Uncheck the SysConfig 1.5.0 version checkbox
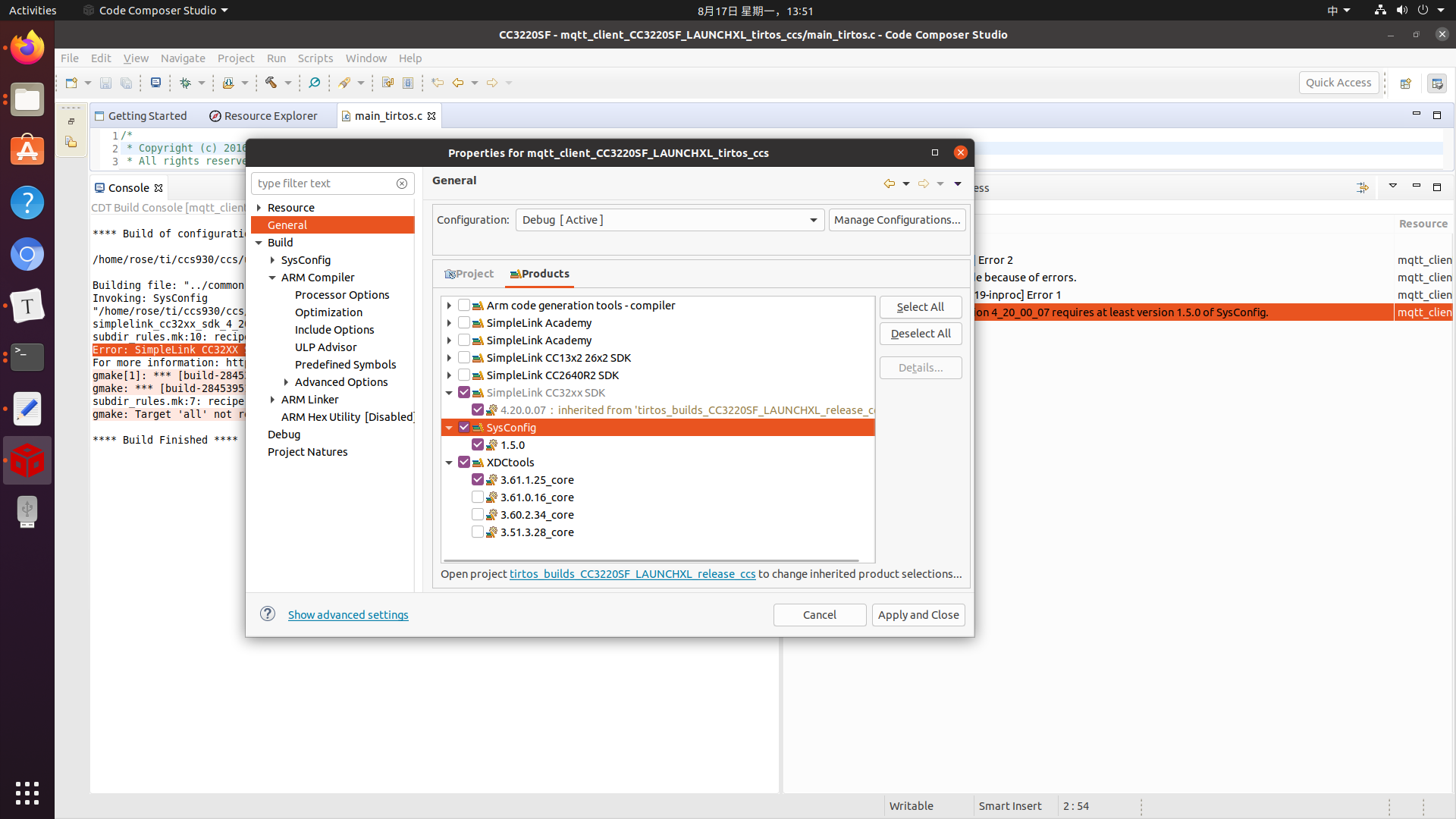This screenshot has height=819, width=1456. (478, 445)
